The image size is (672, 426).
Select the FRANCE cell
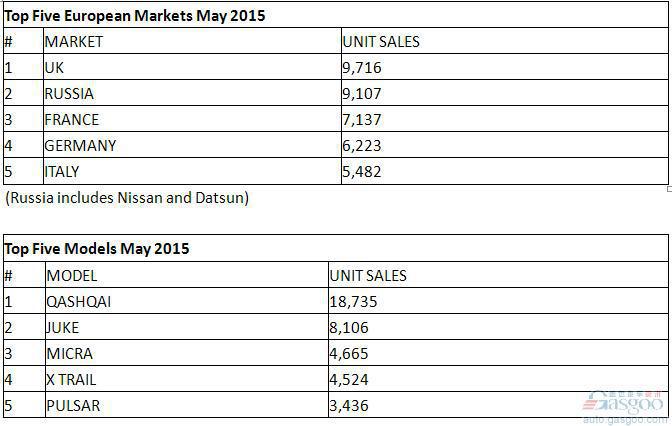point(192,119)
